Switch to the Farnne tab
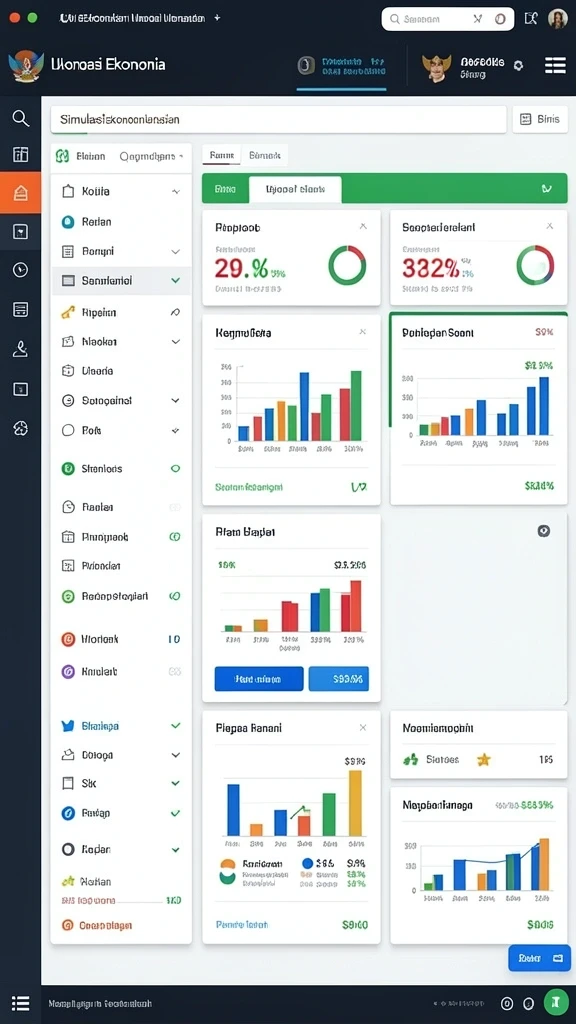The width and height of the screenshot is (576, 1024). coord(222,155)
